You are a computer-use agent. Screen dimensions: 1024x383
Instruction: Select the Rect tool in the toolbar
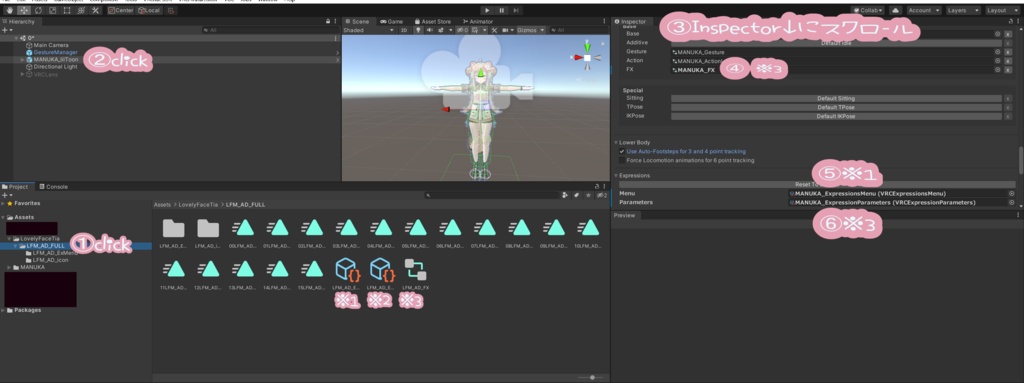[x=67, y=10]
